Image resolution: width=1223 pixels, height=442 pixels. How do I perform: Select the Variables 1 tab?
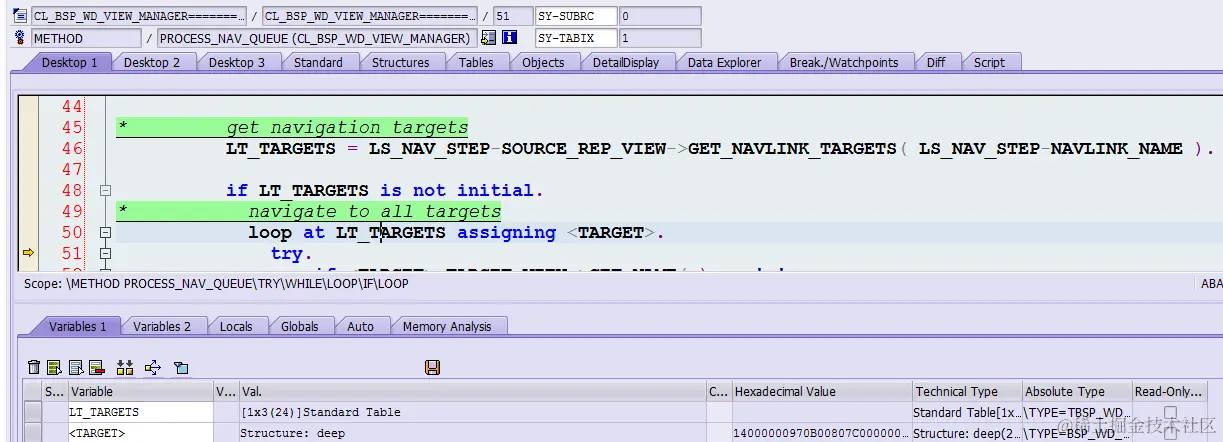77,326
